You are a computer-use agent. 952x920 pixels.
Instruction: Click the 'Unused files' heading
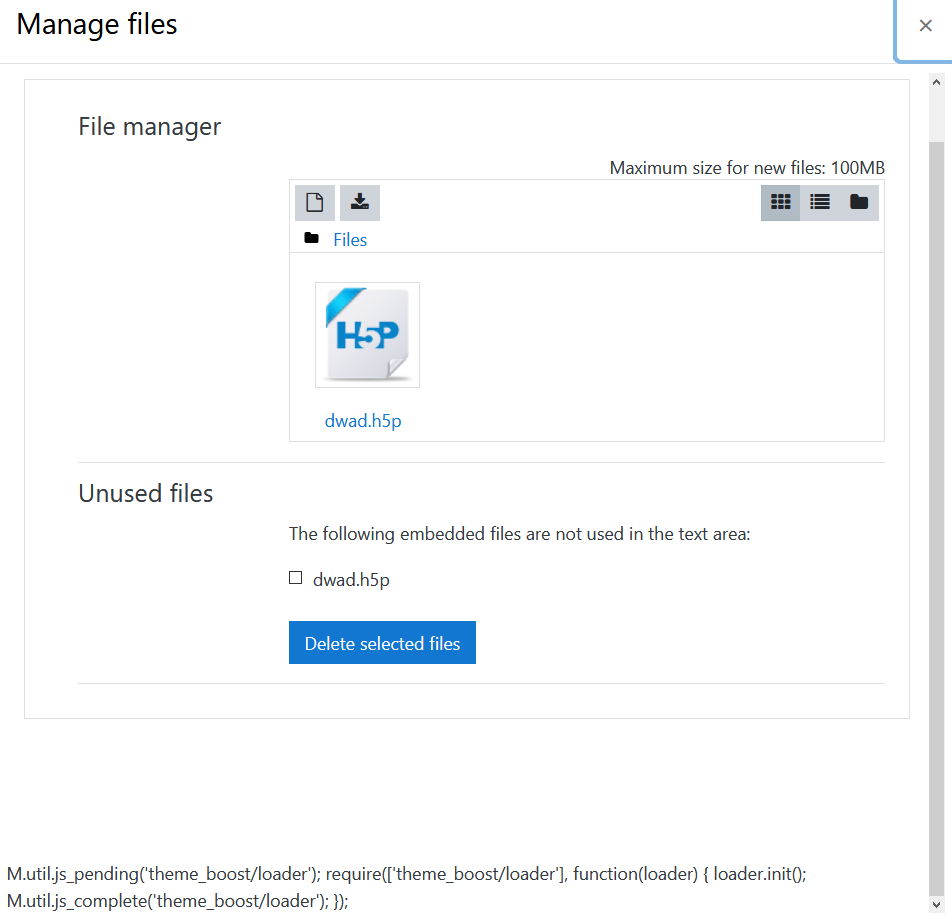click(146, 493)
